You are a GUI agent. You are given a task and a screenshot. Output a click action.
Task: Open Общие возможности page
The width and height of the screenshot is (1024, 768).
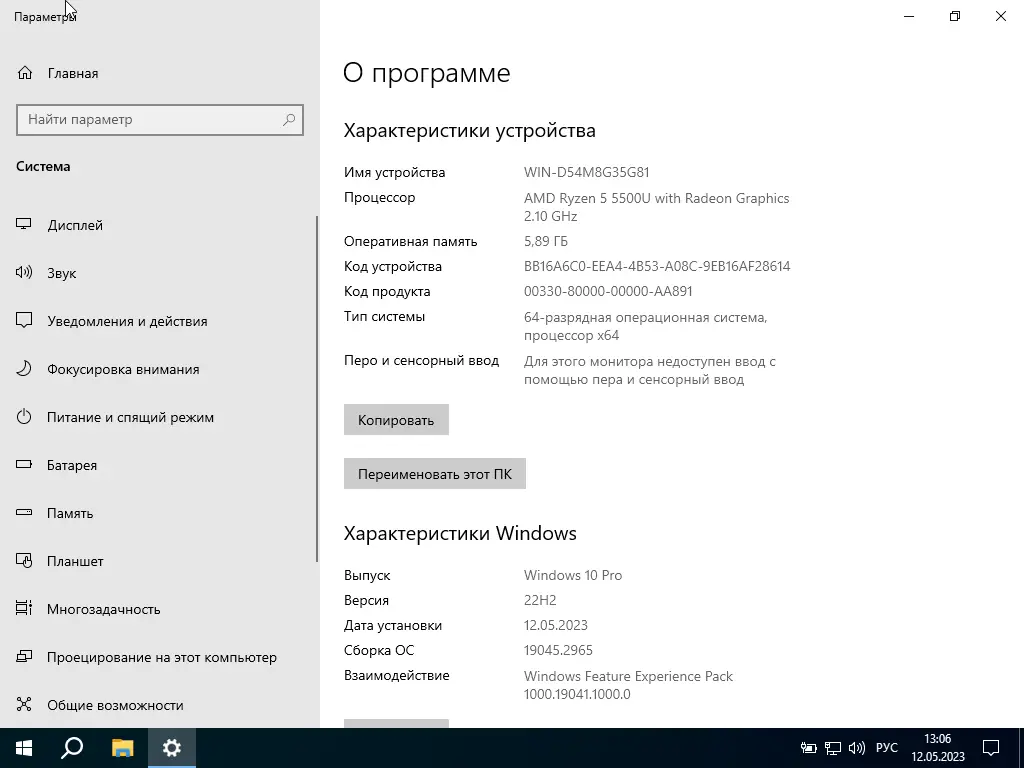116,705
